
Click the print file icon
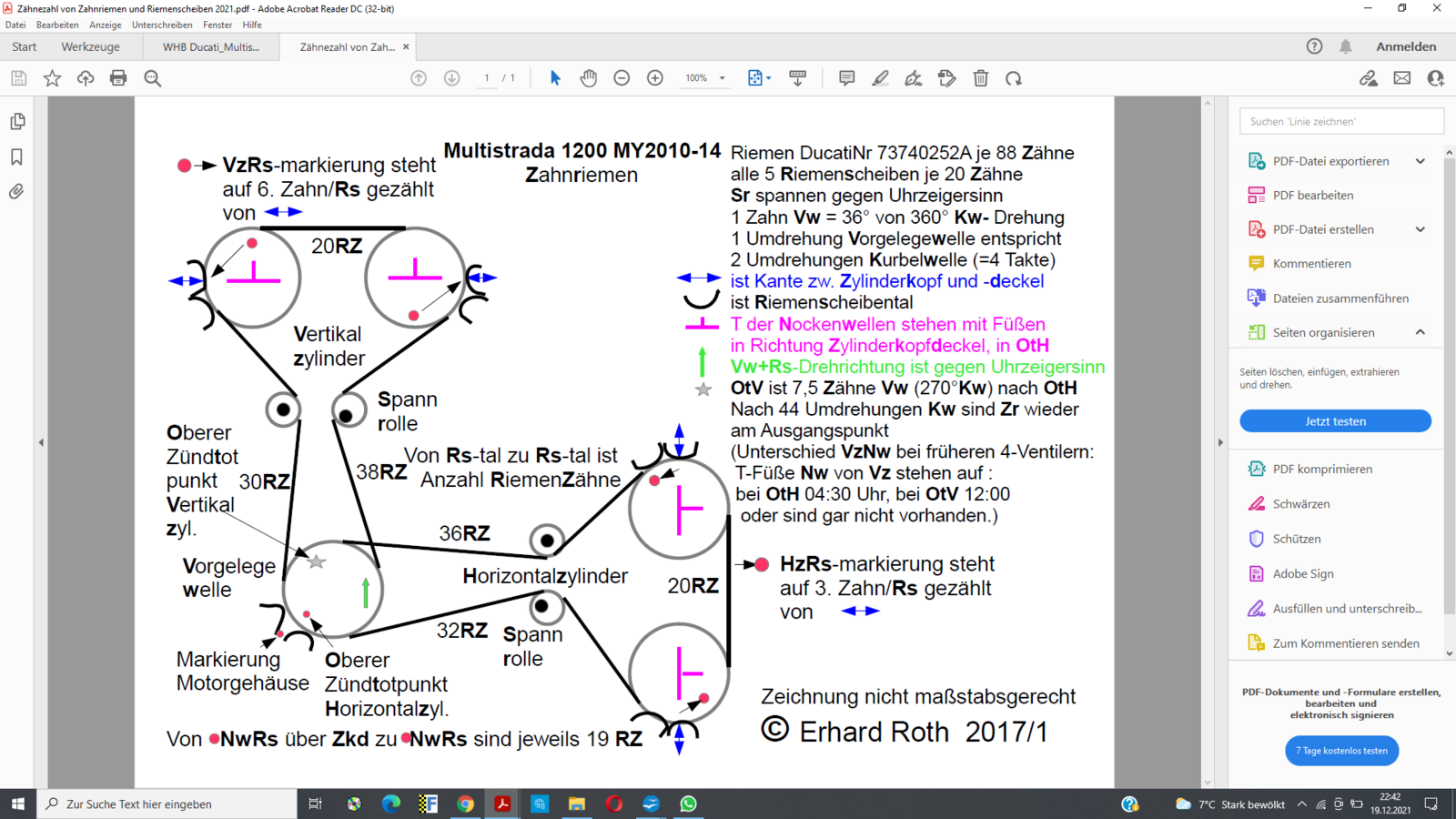coord(118,78)
